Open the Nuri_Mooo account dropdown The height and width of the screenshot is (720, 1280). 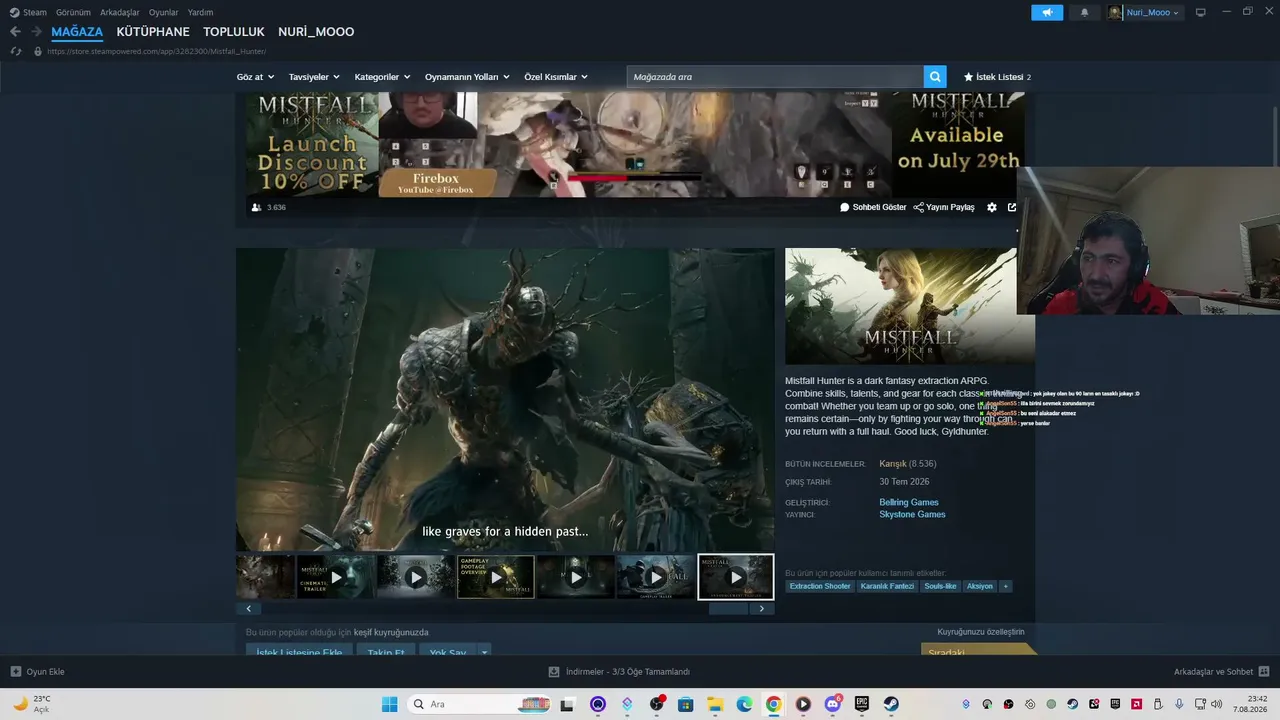coord(1152,12)
